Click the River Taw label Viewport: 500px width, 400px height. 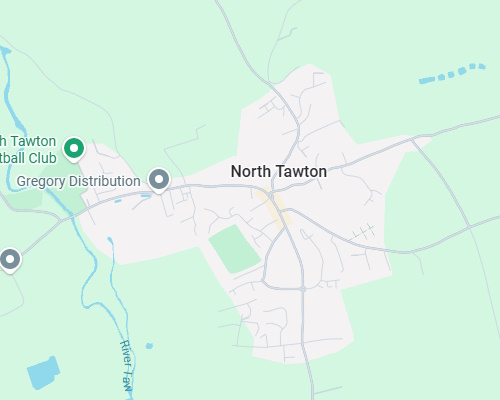(127, 366)
